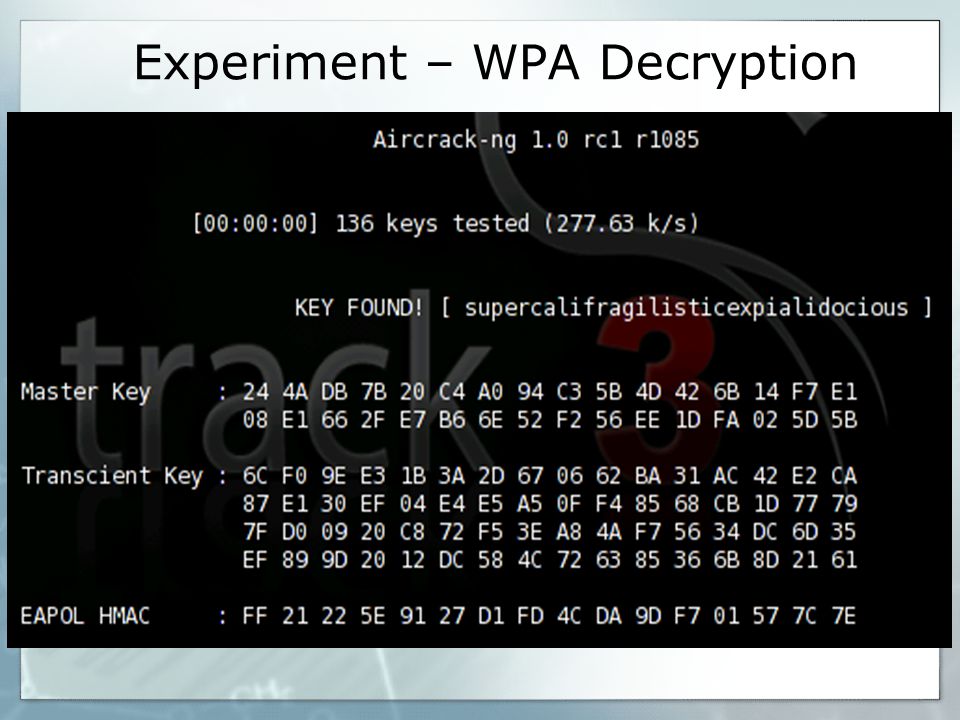Image resolution: width=960 pixels, height=720 pixels.
Task: Click the Master Key row starting with '24 4A DB'
Action: click(x=550, y=392)
